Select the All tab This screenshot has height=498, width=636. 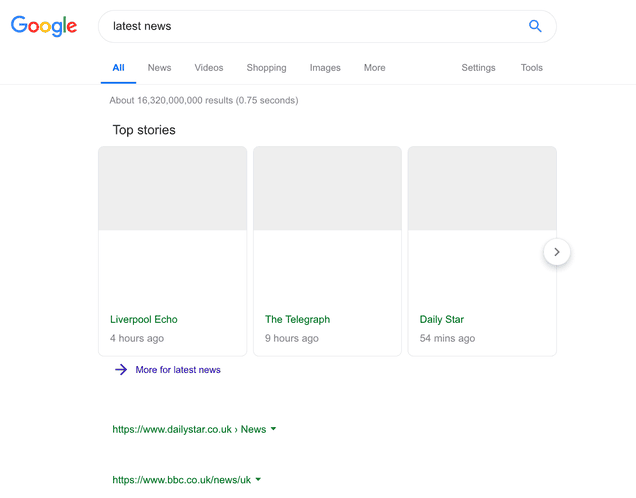click(118, 68)
